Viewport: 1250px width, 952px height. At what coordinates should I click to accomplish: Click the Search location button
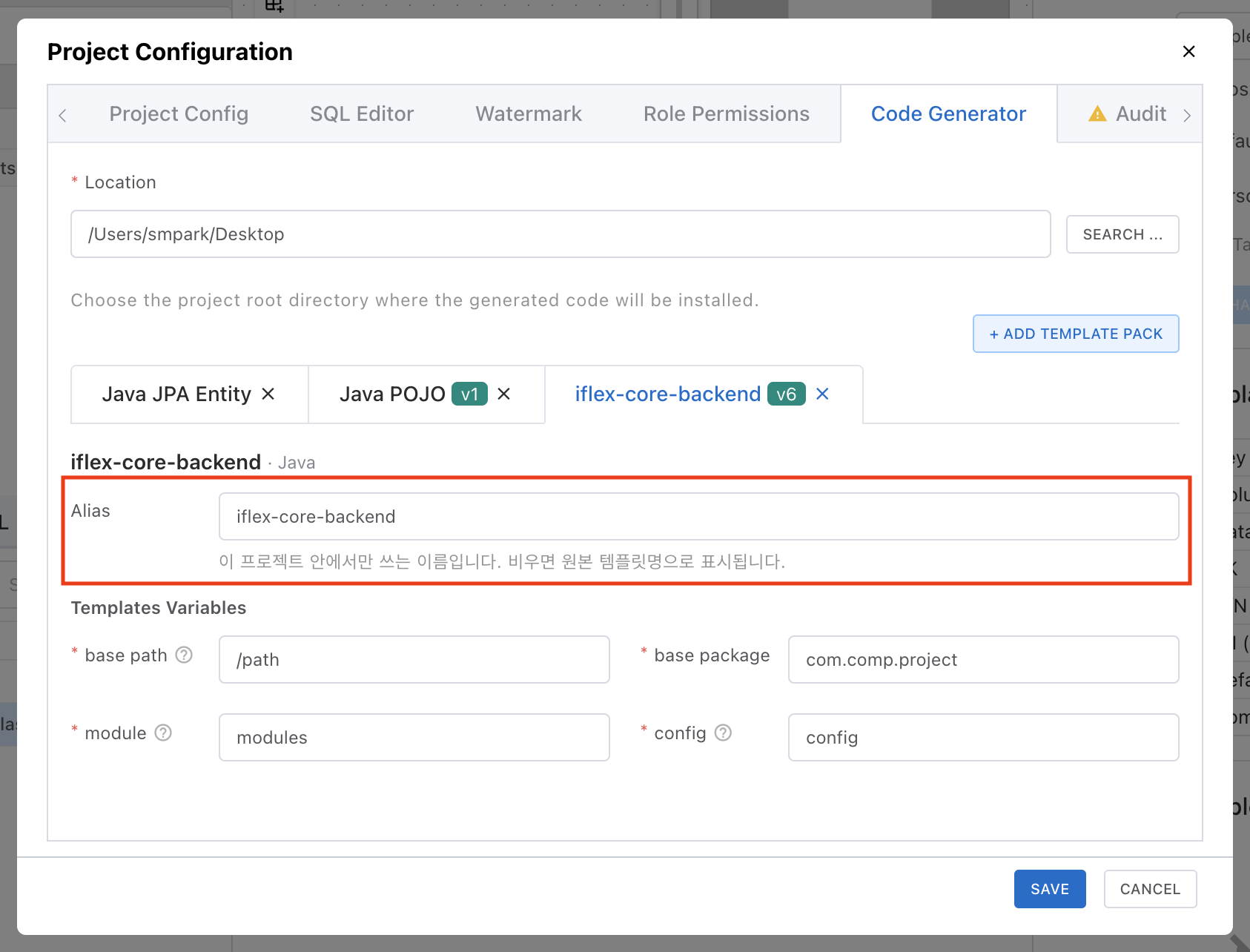point(1122,234)
